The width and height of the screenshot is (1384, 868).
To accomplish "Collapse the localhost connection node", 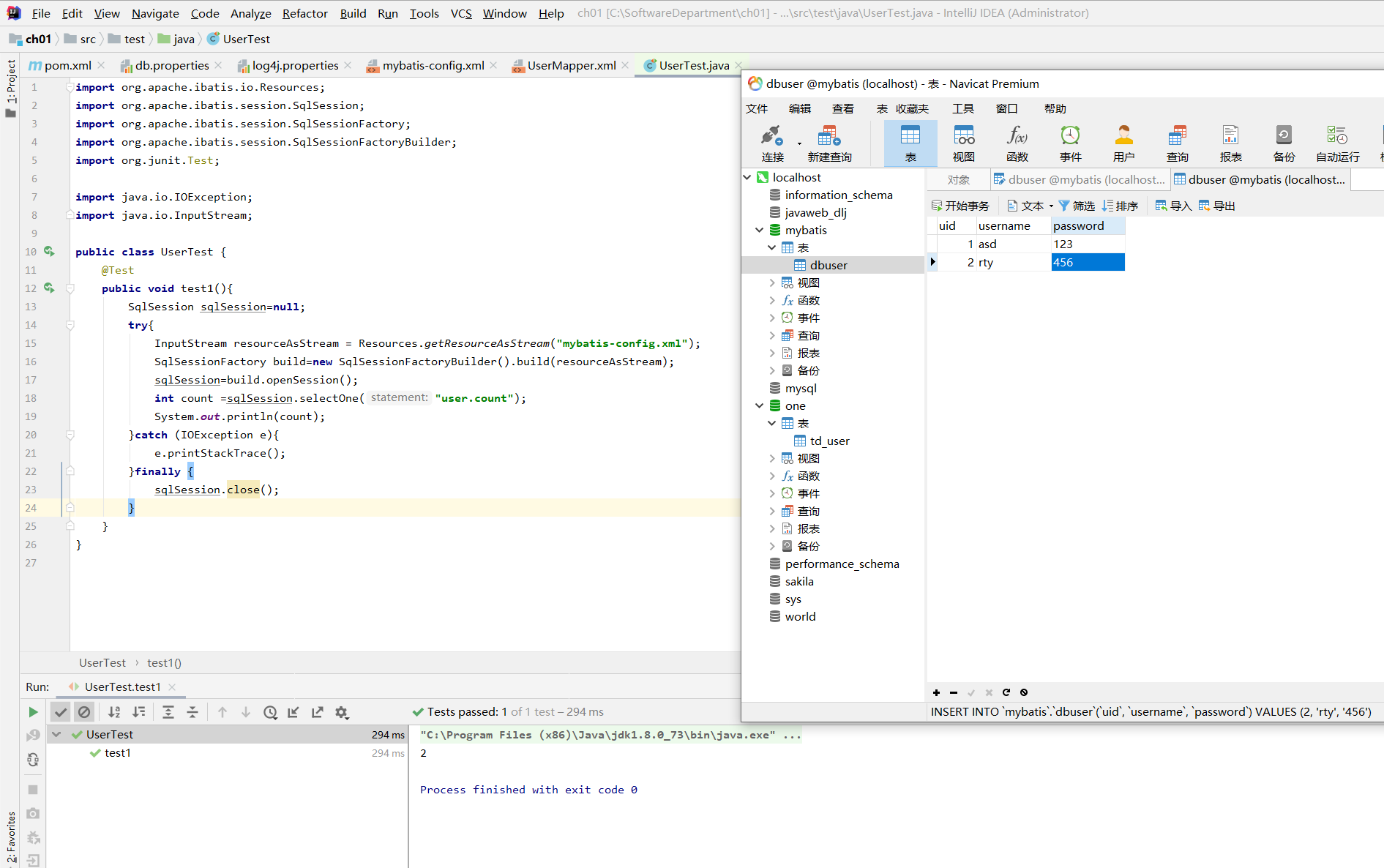I will point(747,177).
